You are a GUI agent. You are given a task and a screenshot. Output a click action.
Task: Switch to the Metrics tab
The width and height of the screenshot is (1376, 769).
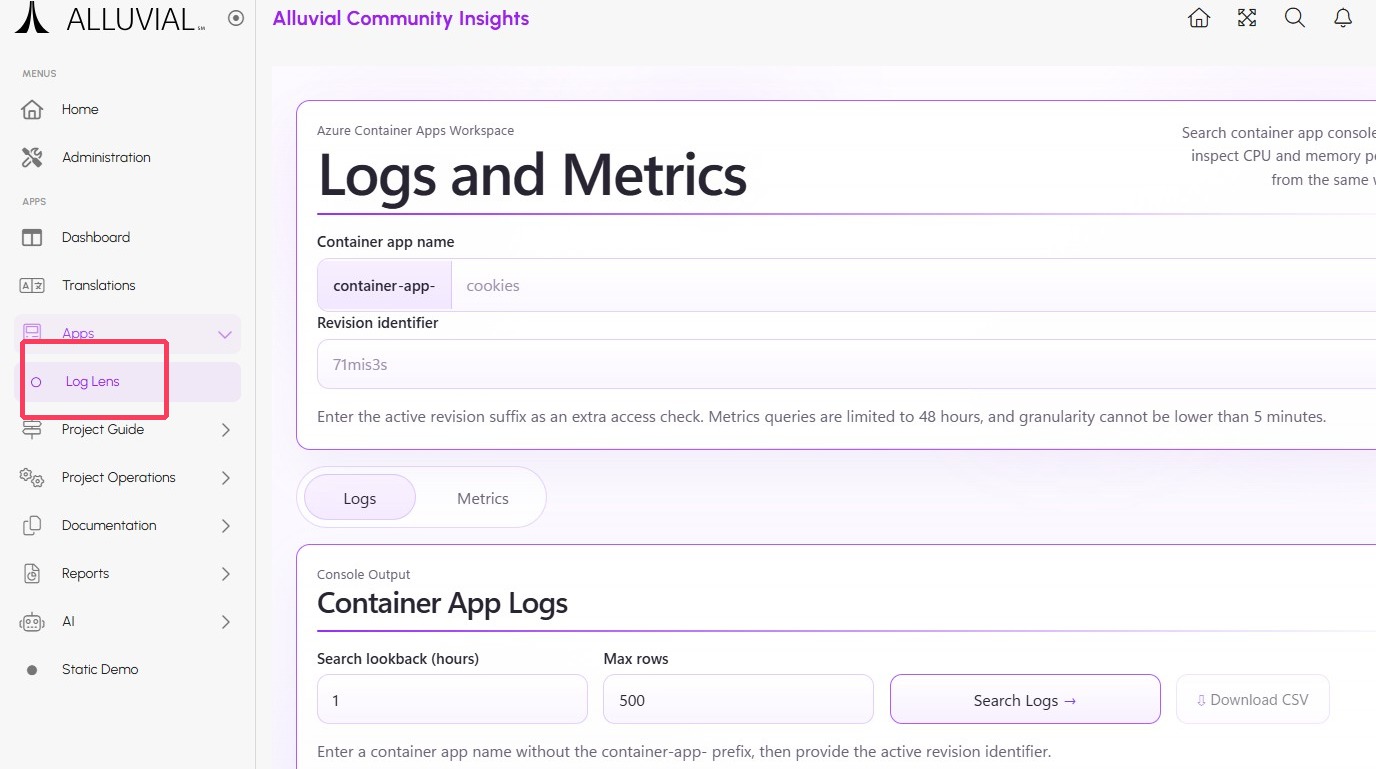point(483,498)
